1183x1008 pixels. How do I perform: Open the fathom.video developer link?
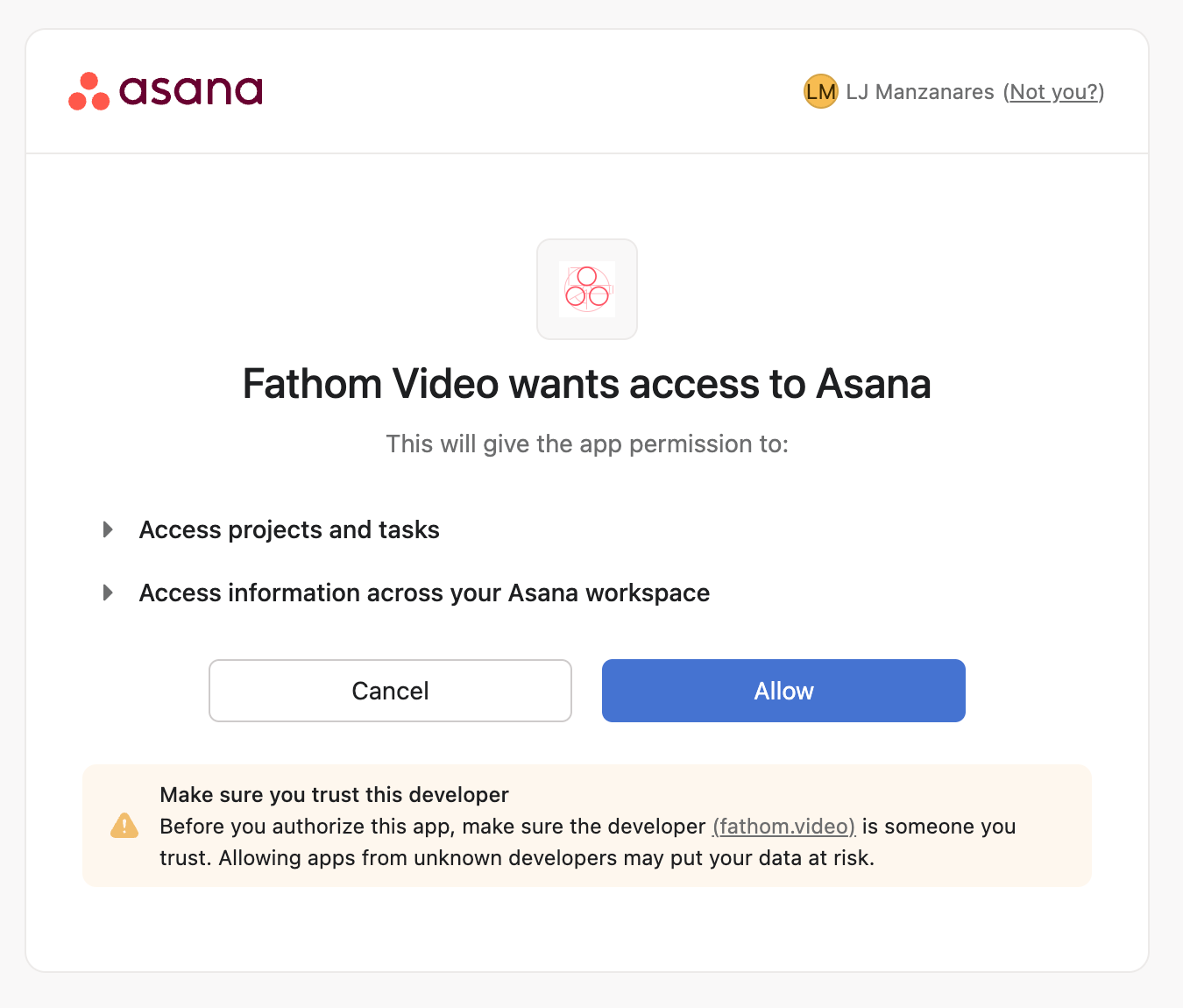[x=784, y=827]
